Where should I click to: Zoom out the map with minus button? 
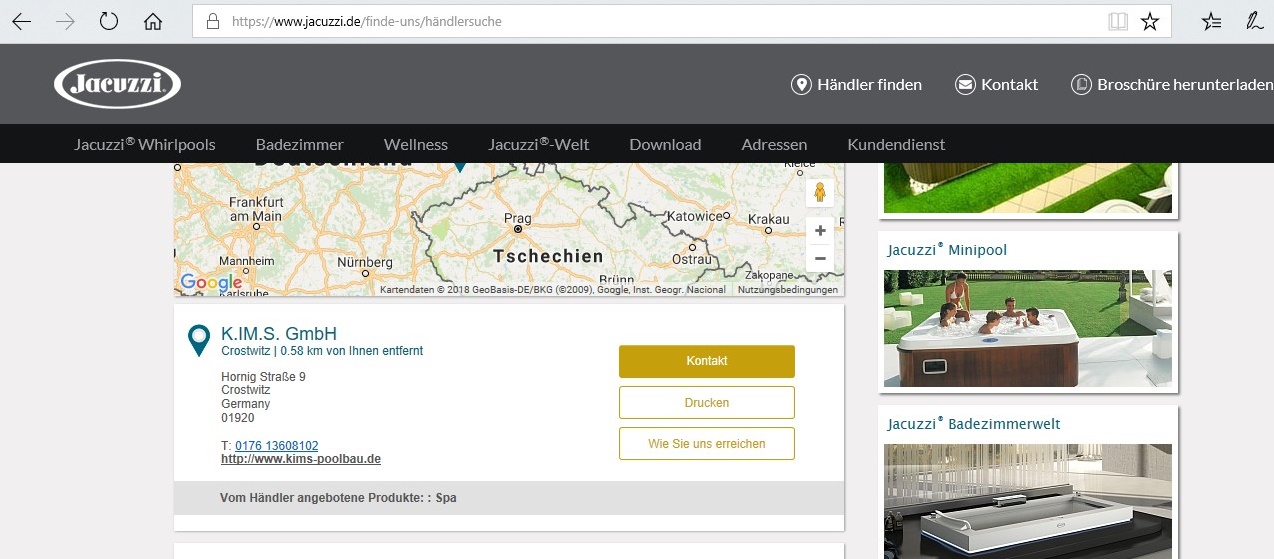[x=820, y=258]
